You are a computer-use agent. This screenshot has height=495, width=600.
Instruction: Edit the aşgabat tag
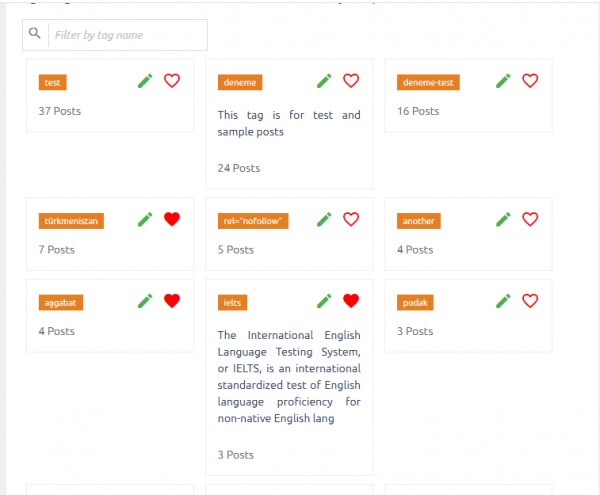click(x=145, y=300)
